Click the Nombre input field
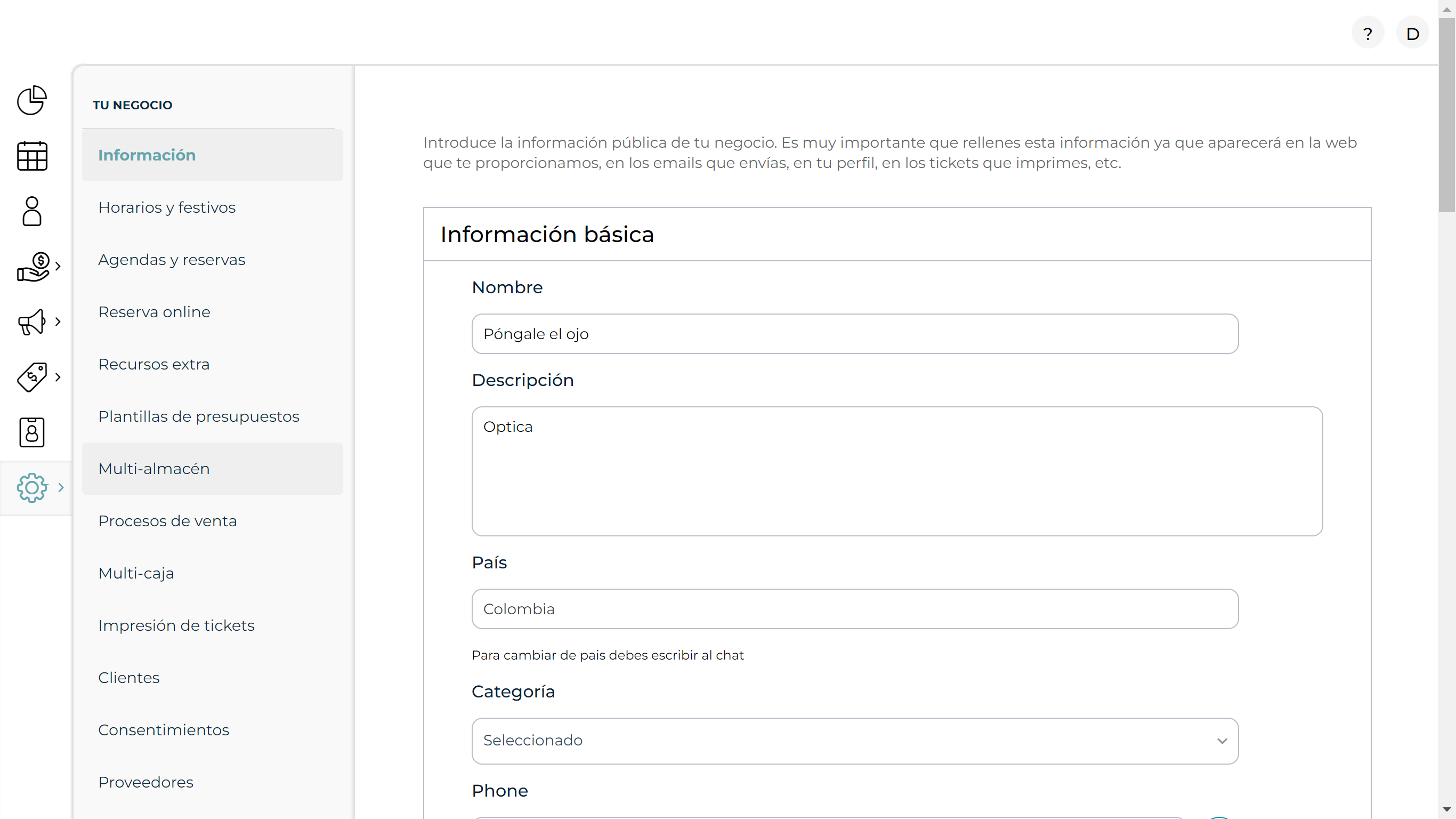This screenshot has width=1456, height=819. pos(855,334)
